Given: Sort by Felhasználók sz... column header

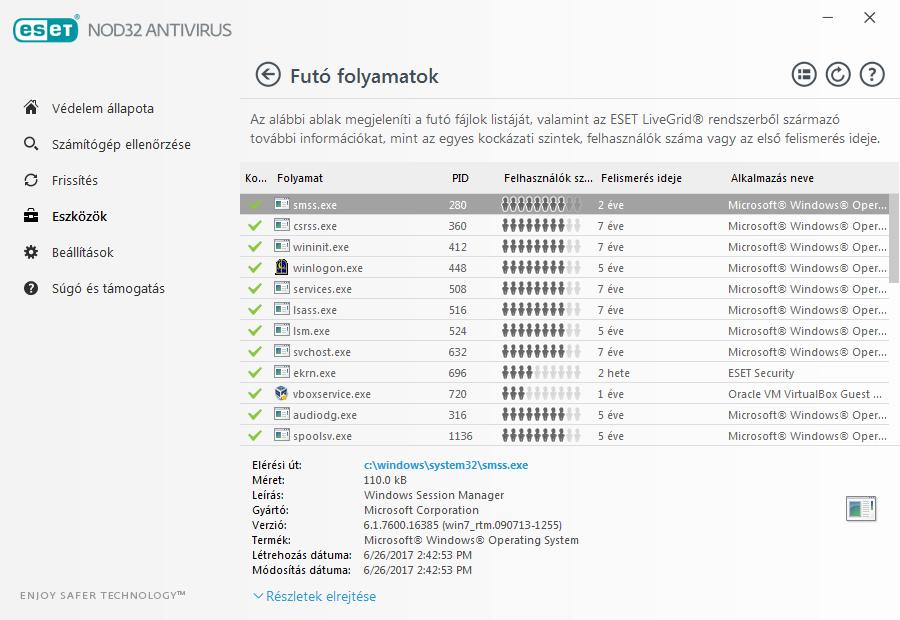Looking at the screenshot, I should 548,178.
